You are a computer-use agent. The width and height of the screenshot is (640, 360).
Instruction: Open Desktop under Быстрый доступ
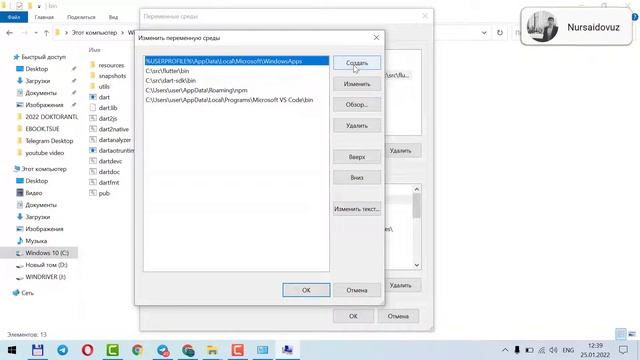point(37,69)
